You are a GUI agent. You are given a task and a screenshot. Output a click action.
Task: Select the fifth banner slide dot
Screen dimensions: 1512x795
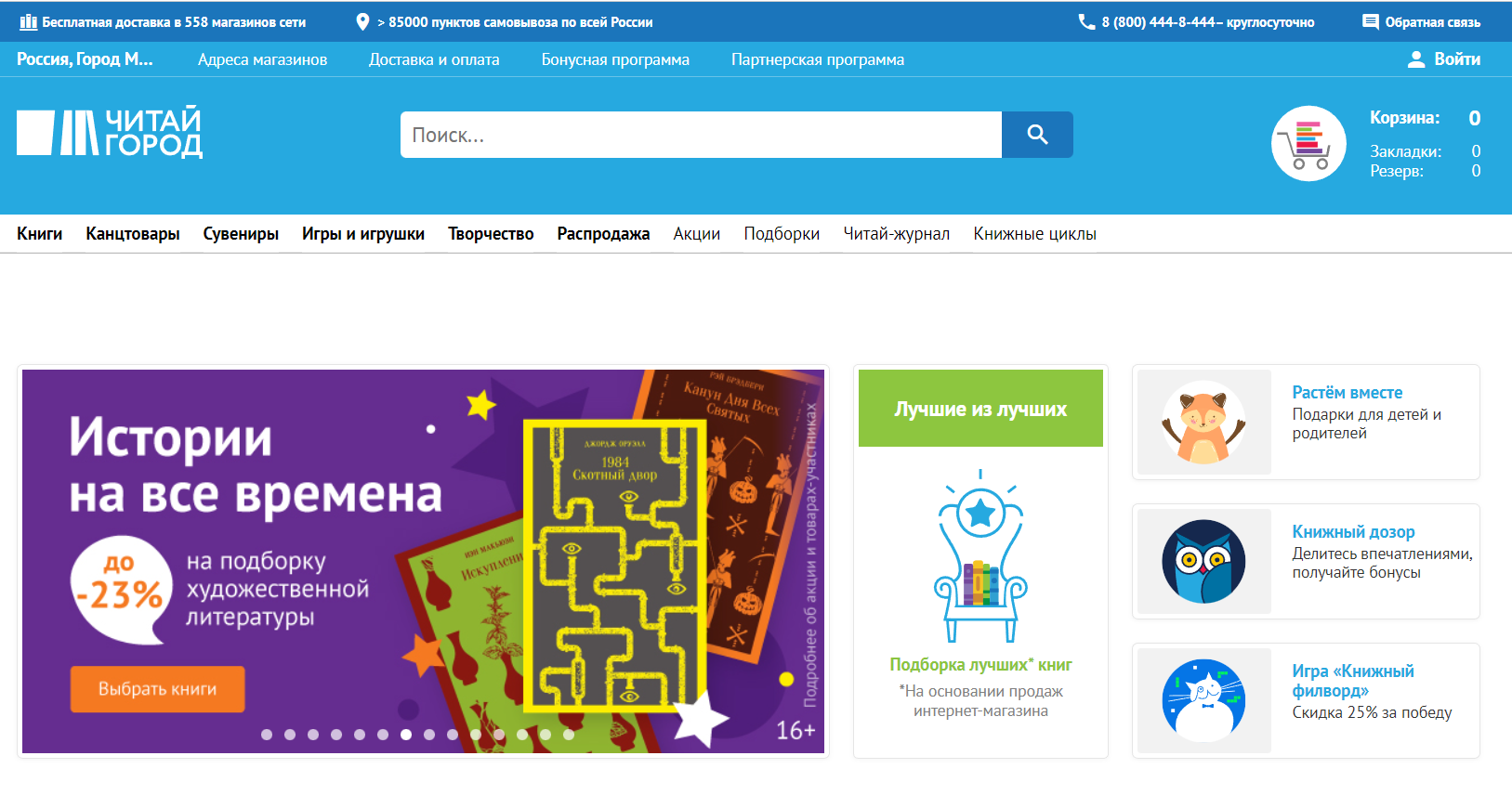360,735
